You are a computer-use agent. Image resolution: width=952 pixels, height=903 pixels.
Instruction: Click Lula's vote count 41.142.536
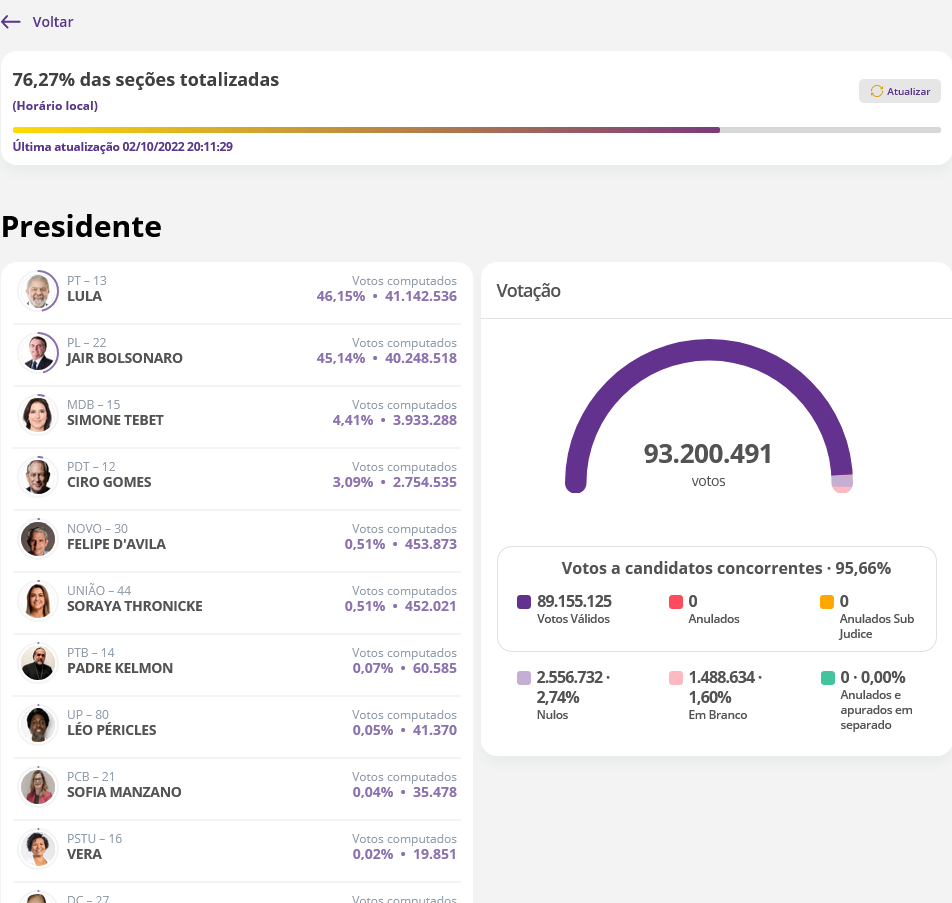(x=421, y=296)
